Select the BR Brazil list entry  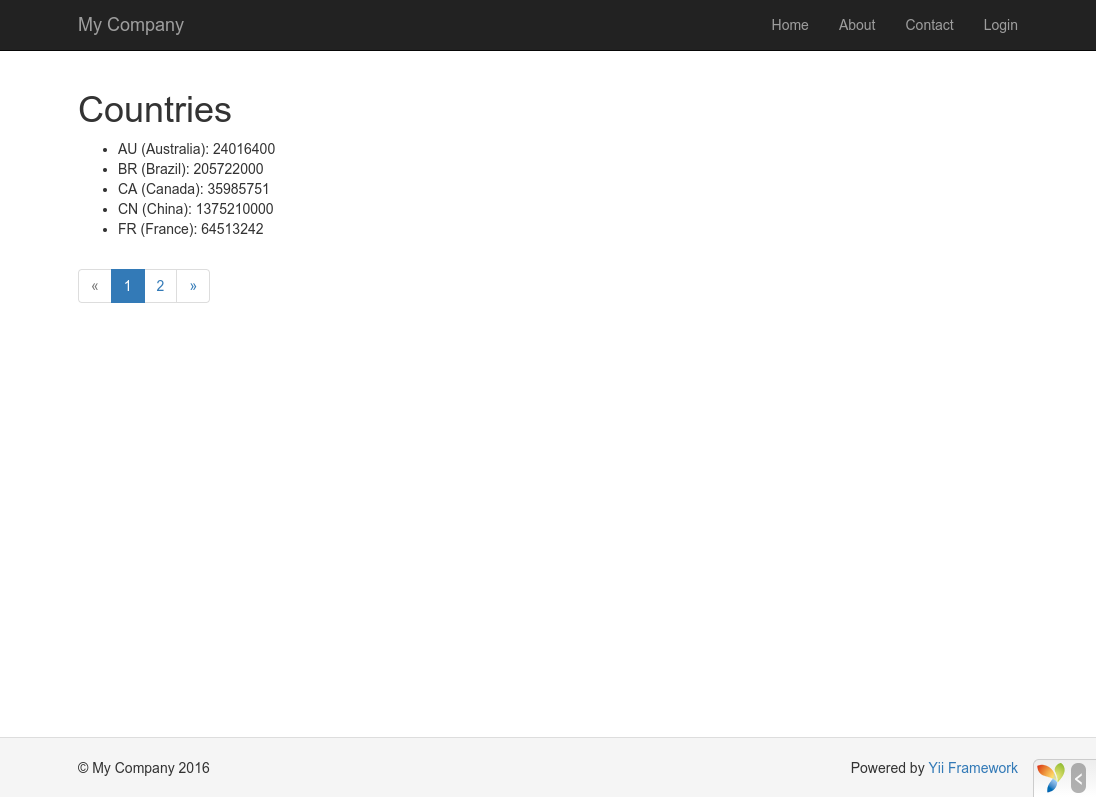click(x=190, y=169)
